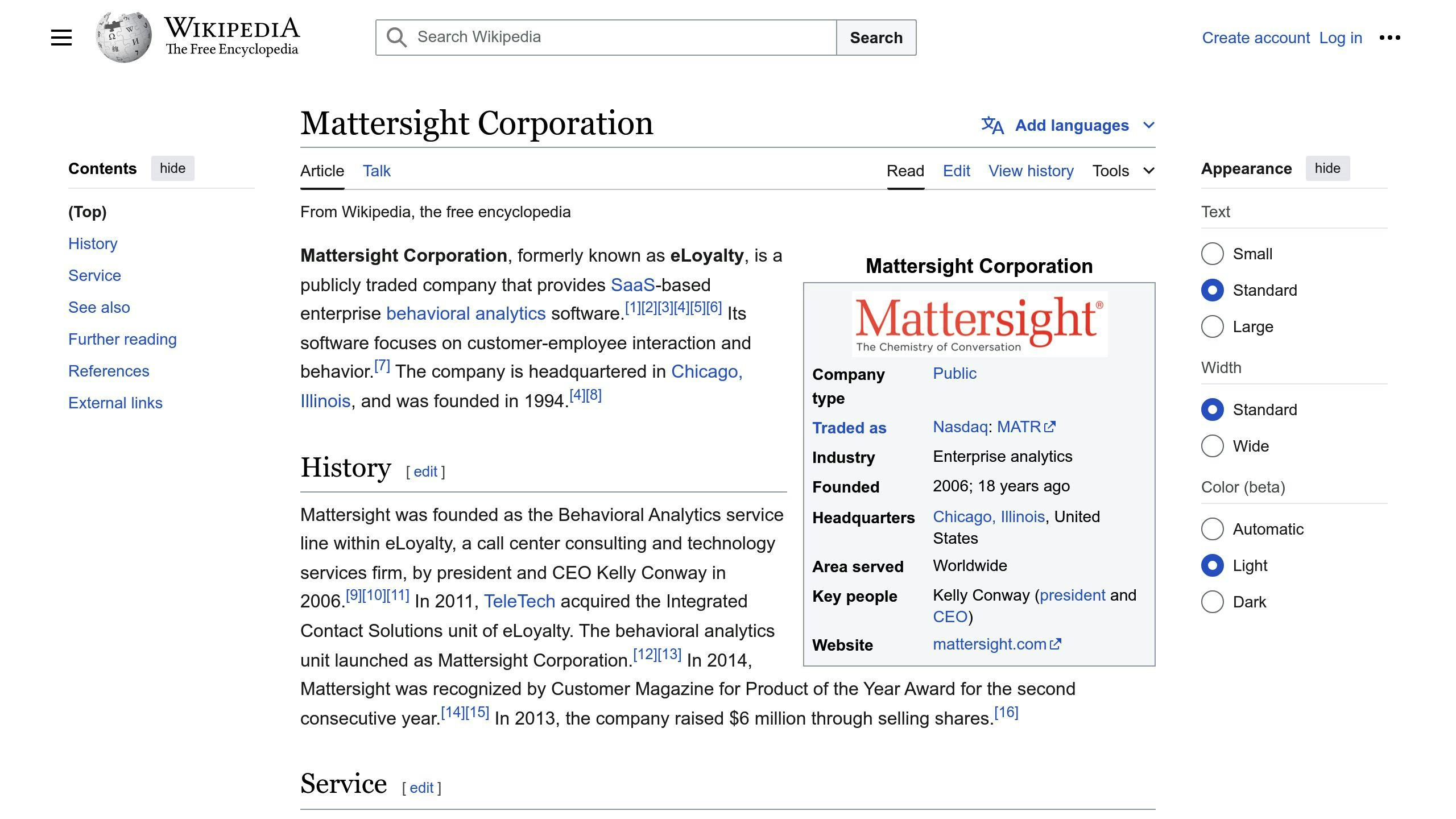Jump to Service in Contents
The width and height of the screenshot is (1456, 819).
[94, 275]
